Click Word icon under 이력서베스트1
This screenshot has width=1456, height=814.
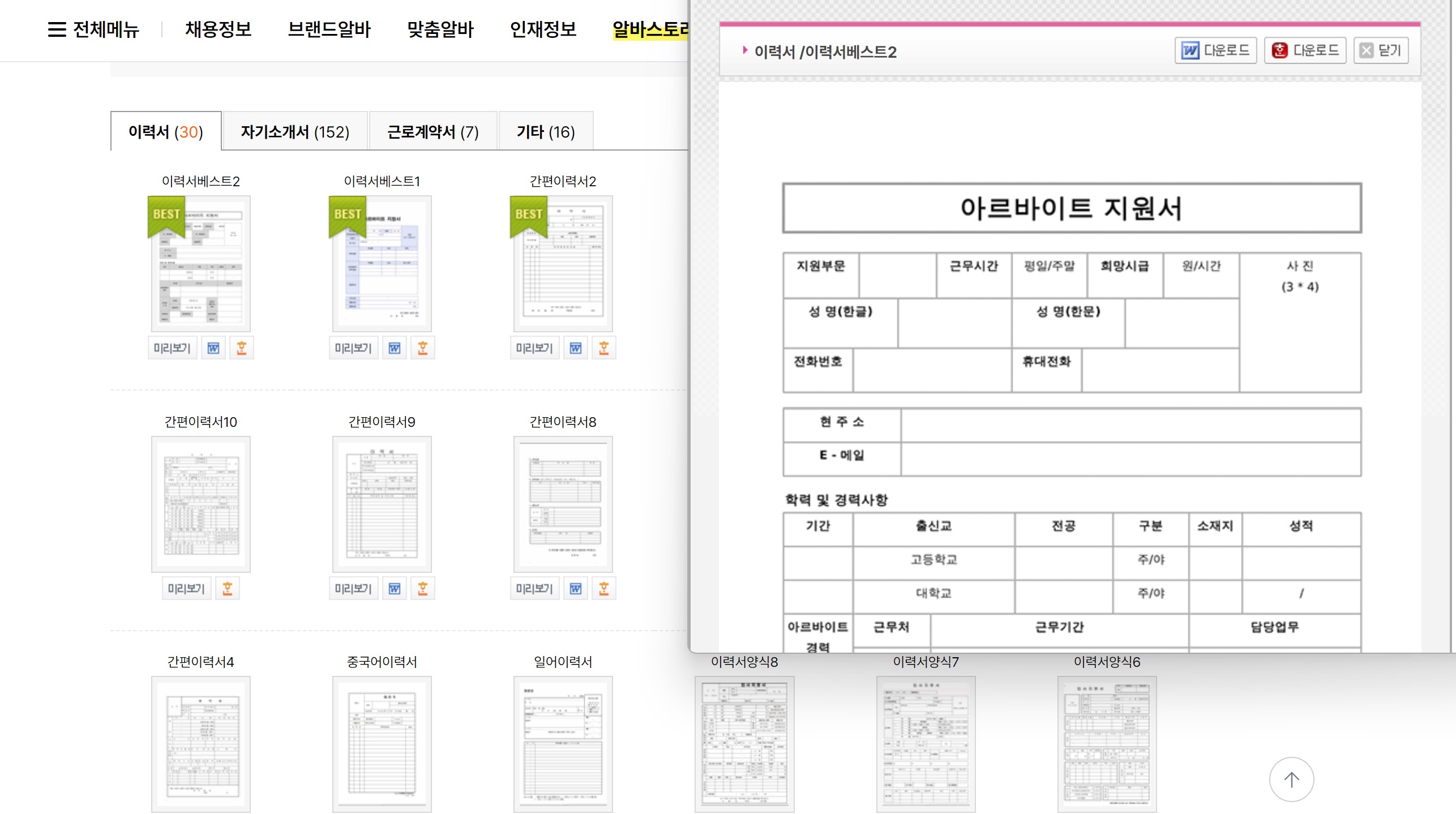(395, 348)
